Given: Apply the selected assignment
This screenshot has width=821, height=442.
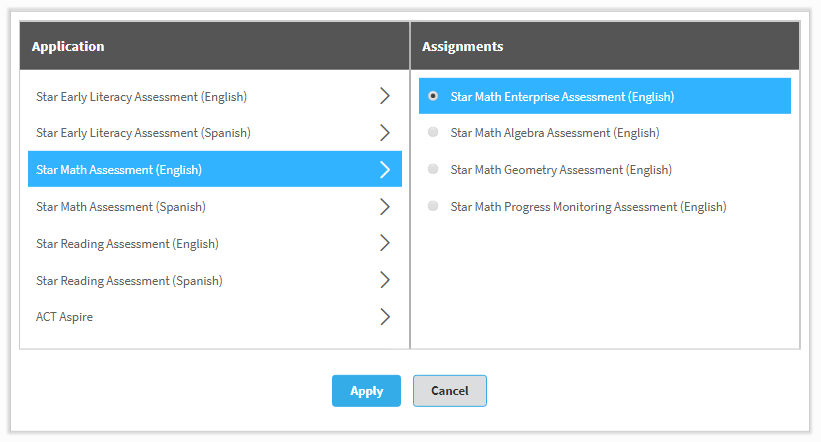Looking at the screenshot, I should point(367,391).
